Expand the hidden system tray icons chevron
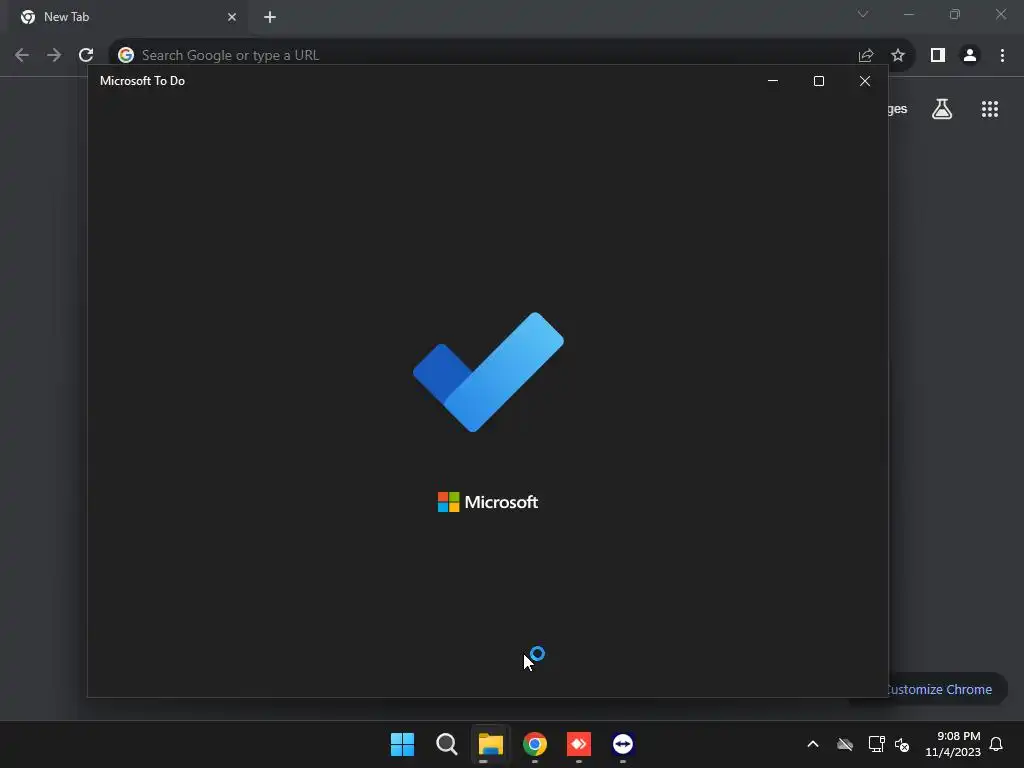The height and width of the screenshot is (768, 1024). pos(813,744)
